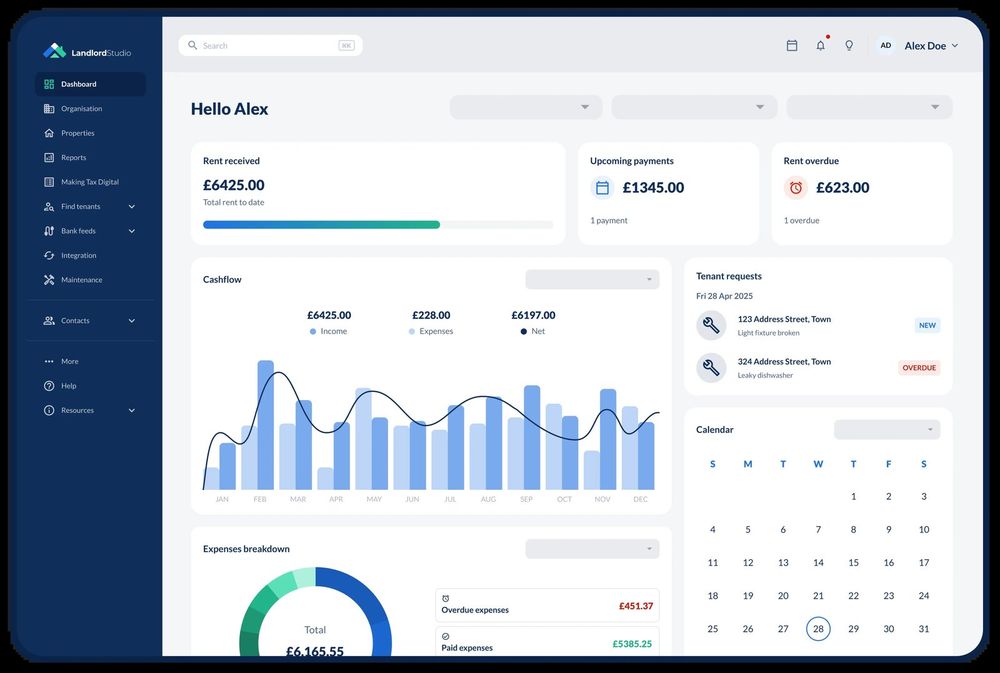The image size is (1000, 673).
Task: Click the Find tenants person-search icon
Action: [x=49, y=207]
